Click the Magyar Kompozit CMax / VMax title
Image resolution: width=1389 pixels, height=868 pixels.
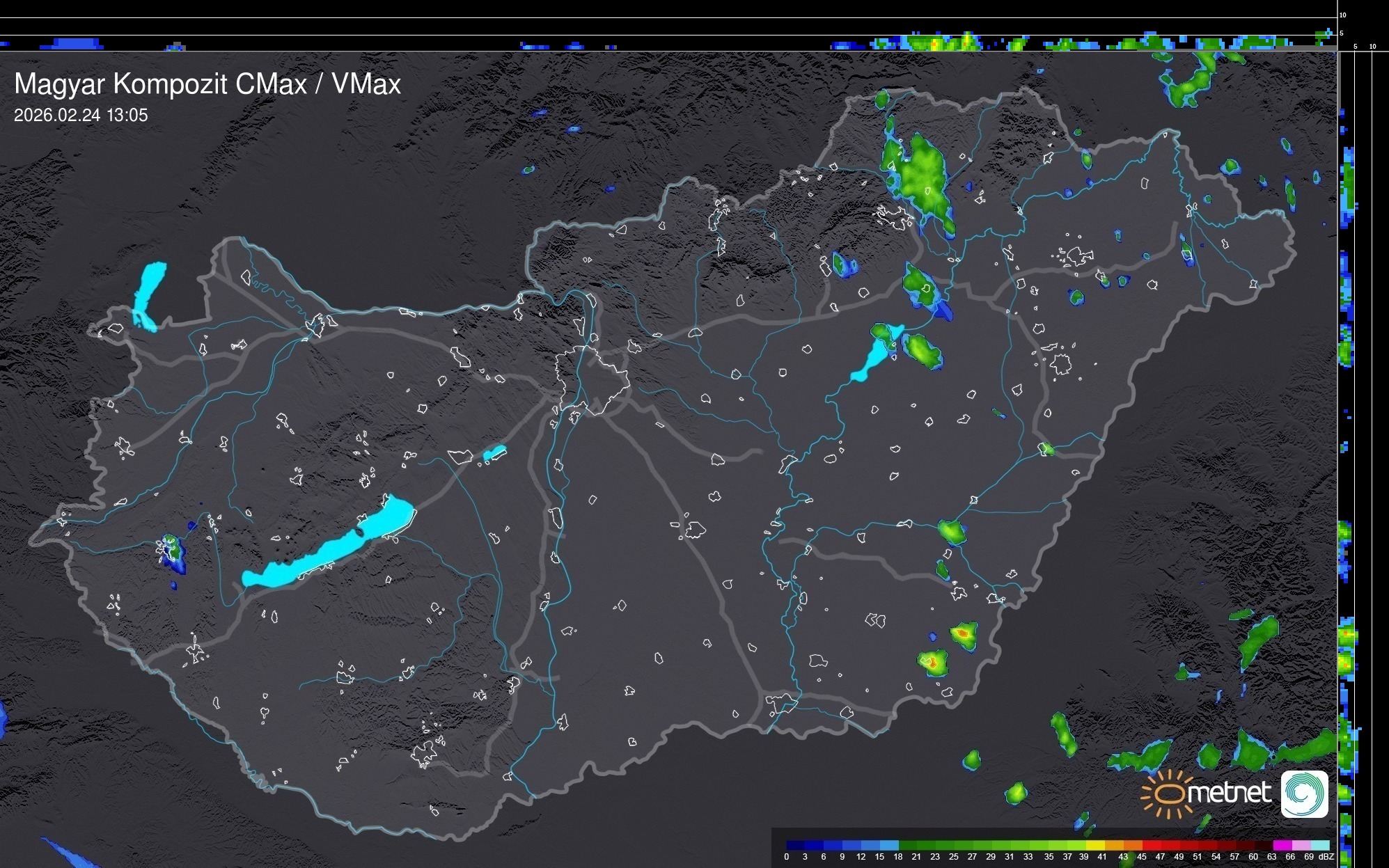207,84
